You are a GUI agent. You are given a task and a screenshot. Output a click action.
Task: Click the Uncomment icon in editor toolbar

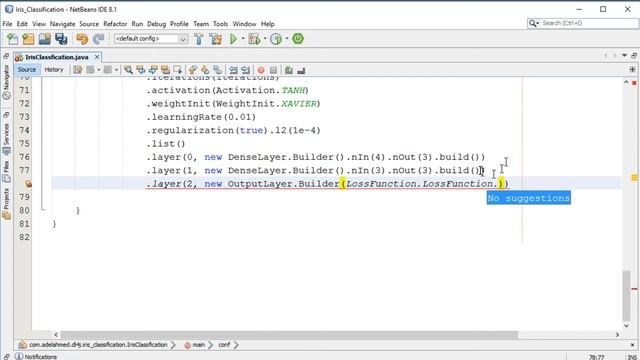point(301,70)
